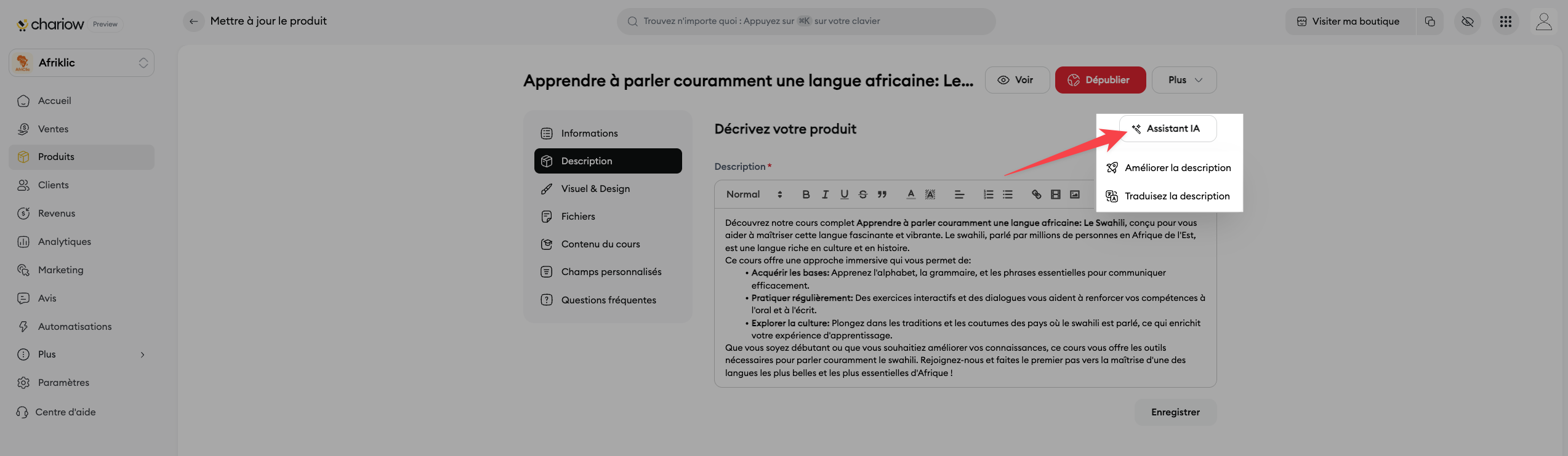Click the Voir preview button
Image resolution: width=1568 pixels, height=456 pixels.
1017,80
